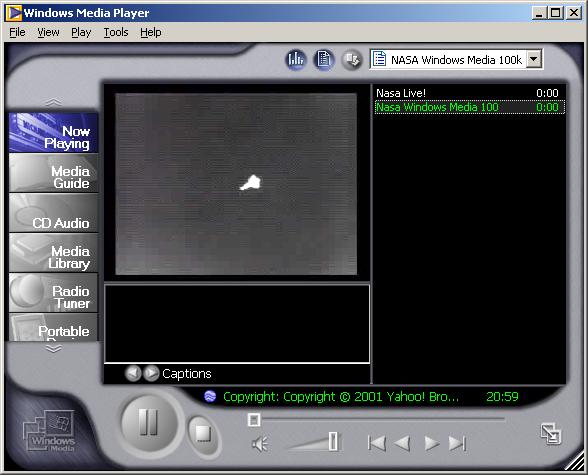The height and width of the screenshot is (475, 588).
Task: Minimize the Windows Media Player window
Action: click(539, 13)
